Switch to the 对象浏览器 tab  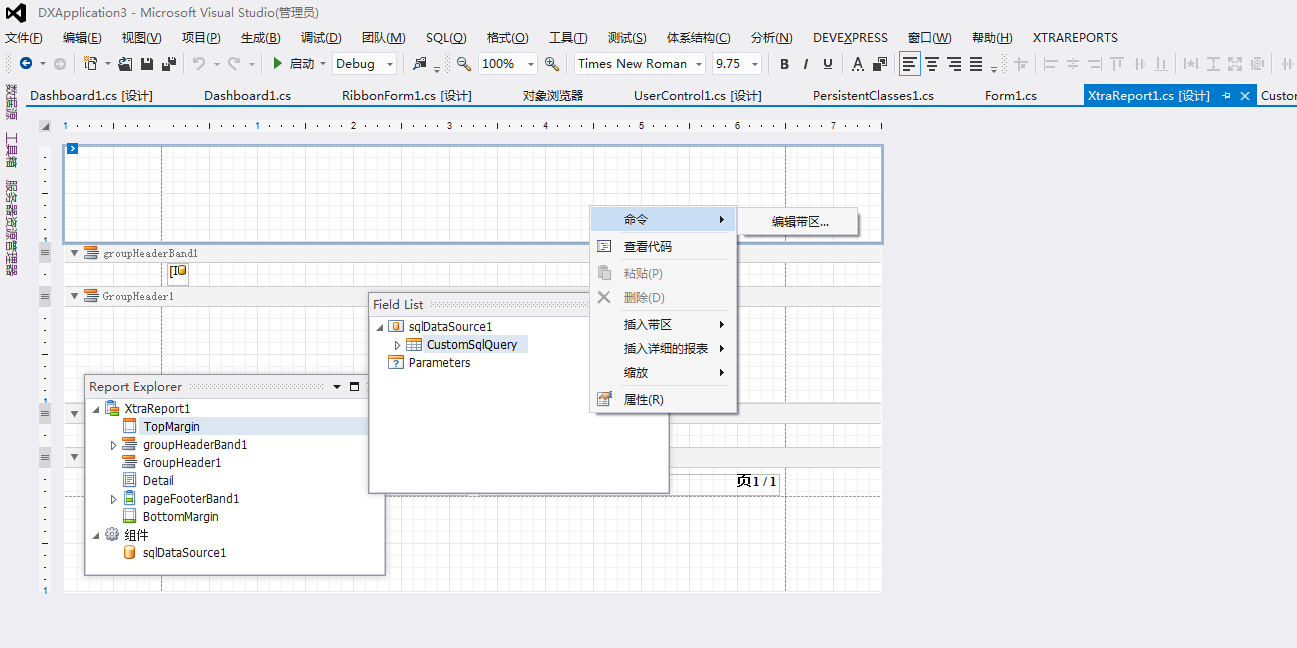tap(553, 96)
